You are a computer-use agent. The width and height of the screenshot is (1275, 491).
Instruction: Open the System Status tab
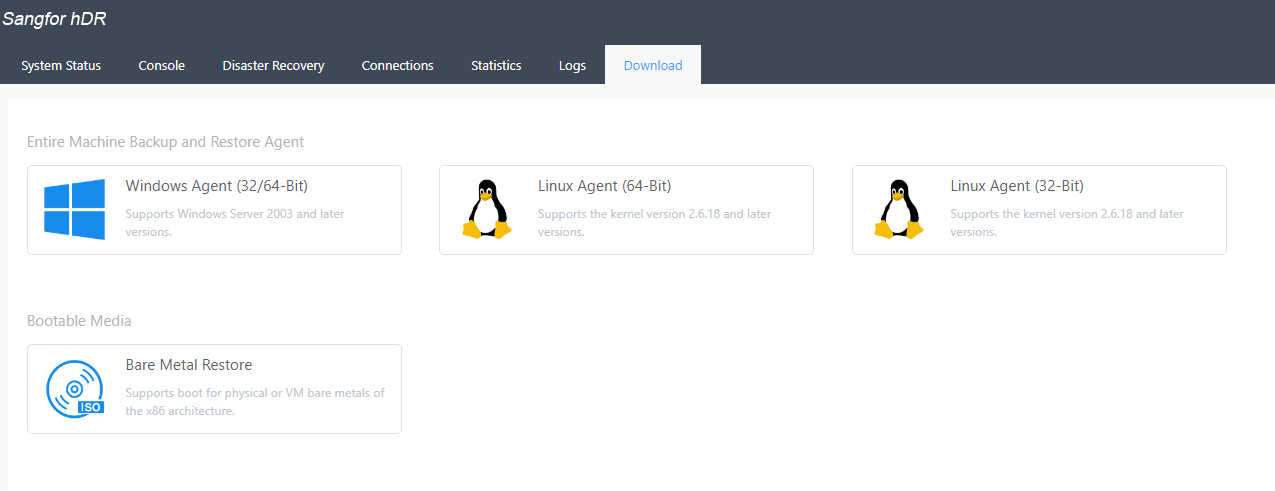coord(61,65)
